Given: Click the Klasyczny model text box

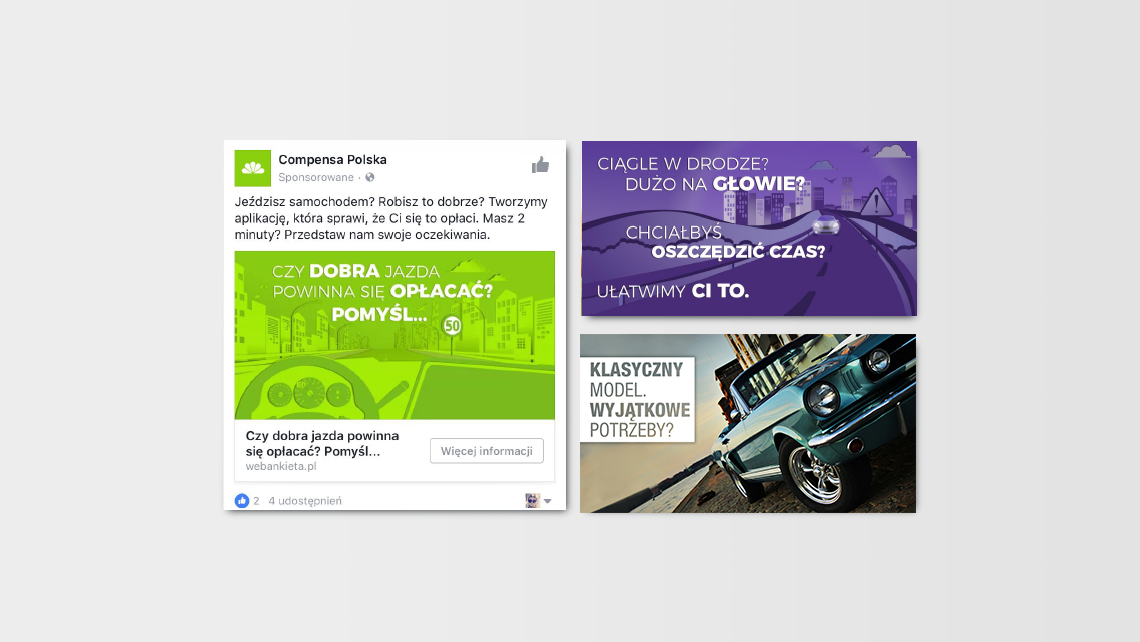Looking at the screenshot, I should point(638,399).
